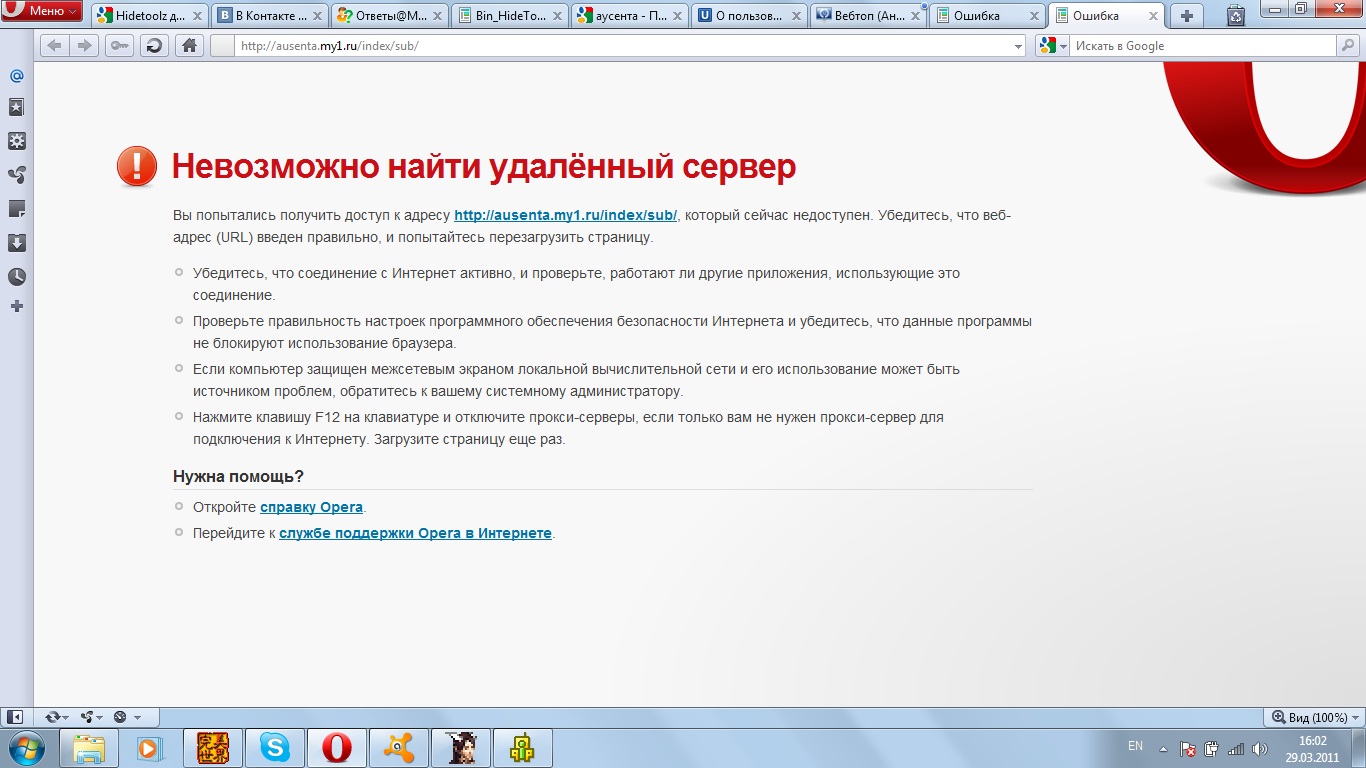Switch to the В Контакте tab
The height and width of the screenshot is (768, 1366).
270,15
